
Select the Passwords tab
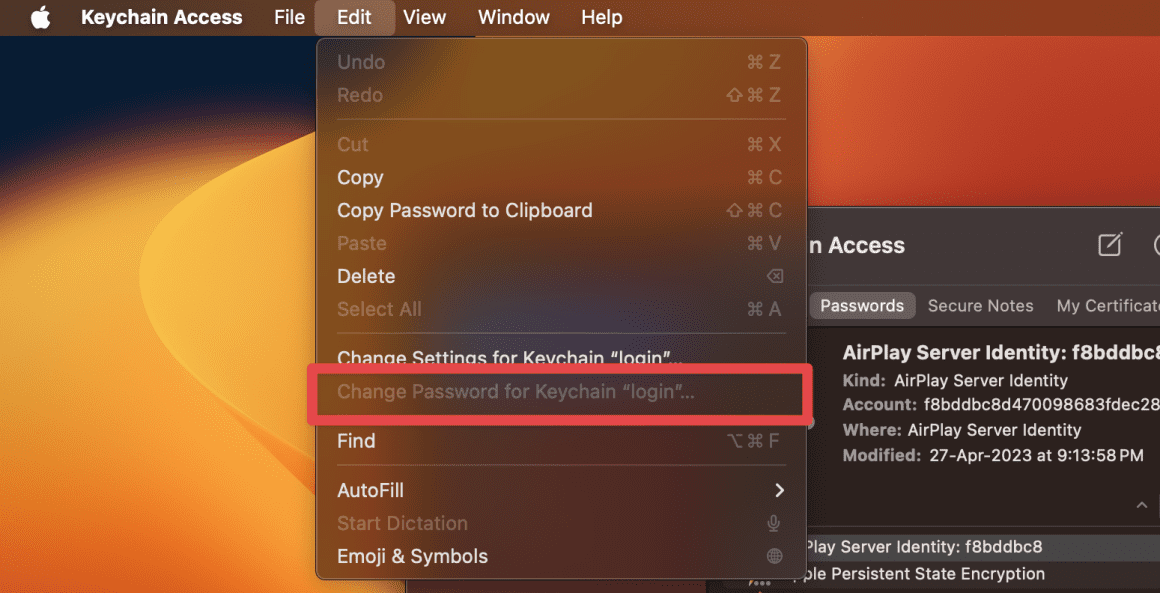(x=862, y=305)
